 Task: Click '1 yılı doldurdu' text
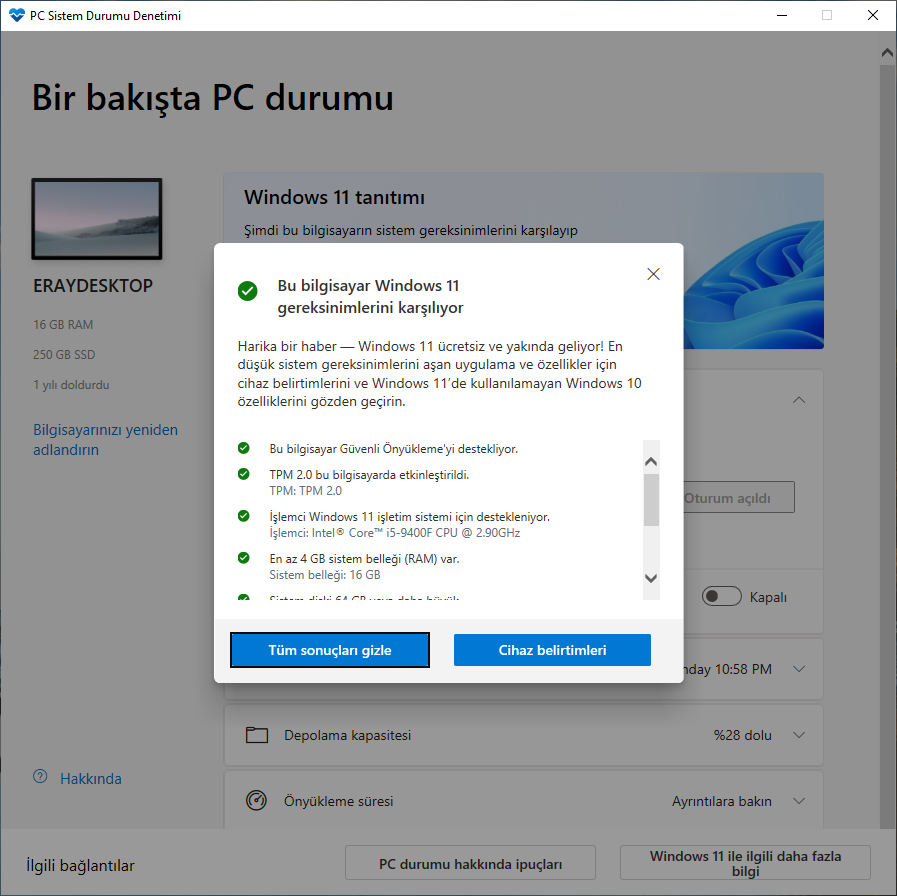coord(71,384)
